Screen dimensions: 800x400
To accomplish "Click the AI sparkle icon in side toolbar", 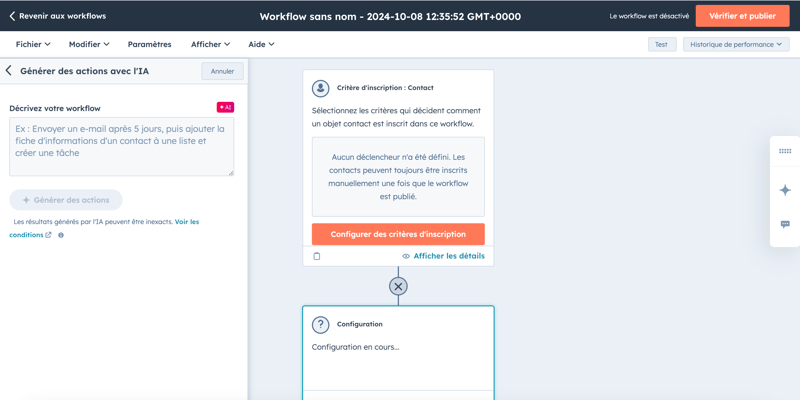I will [x=785, y=190].
